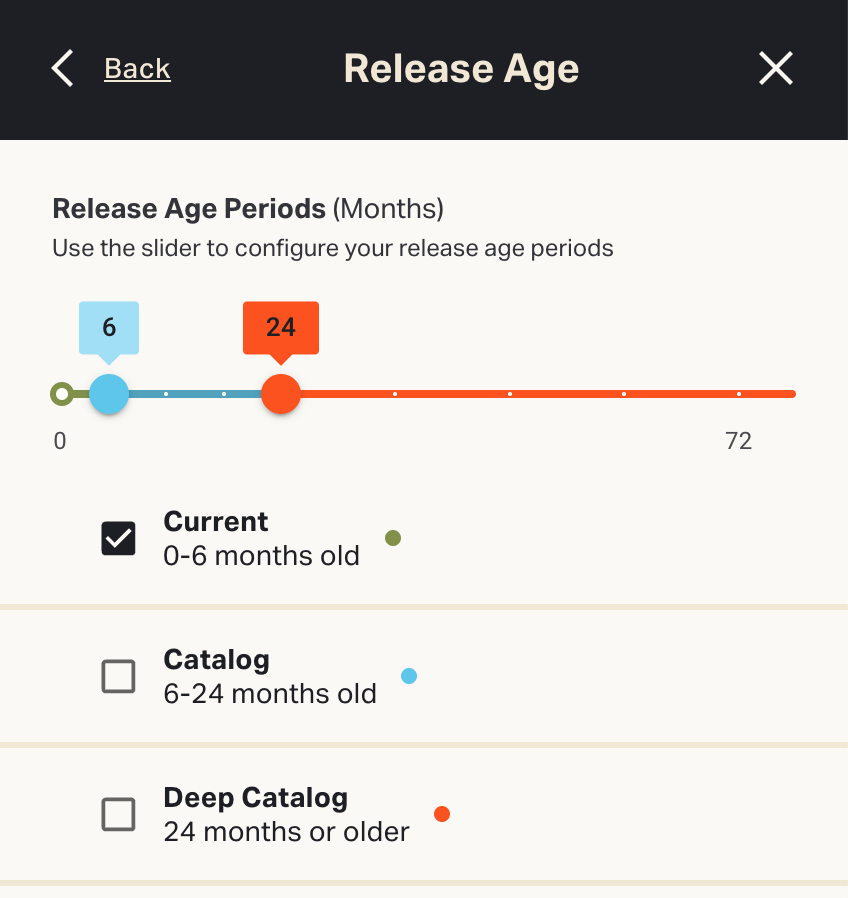Viewport: 848px width, 898px height.
Task: Click the Release Age title heading
Action: tap(461, 69)
